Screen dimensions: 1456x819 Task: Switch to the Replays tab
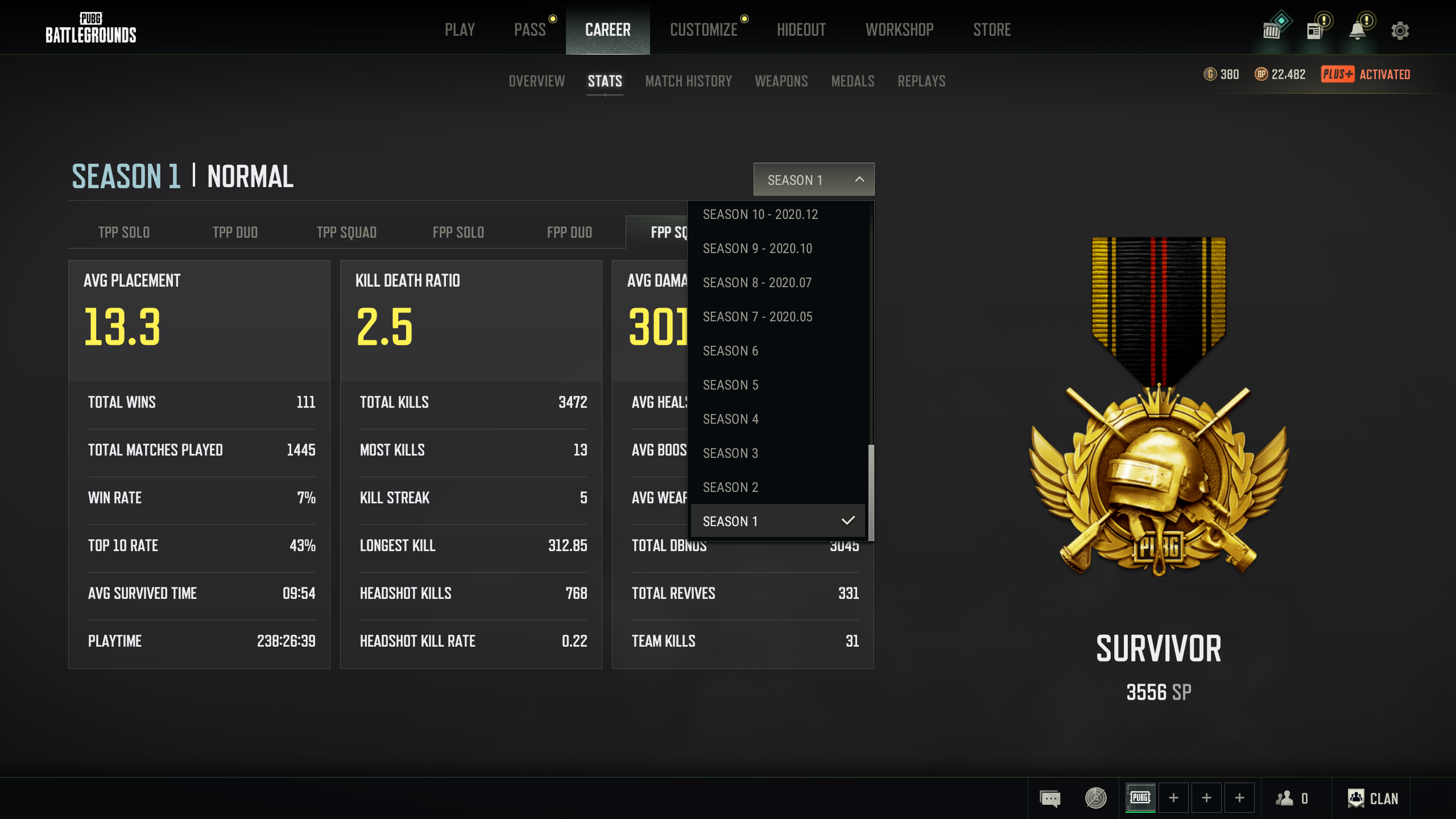click(x=922, y=81)
